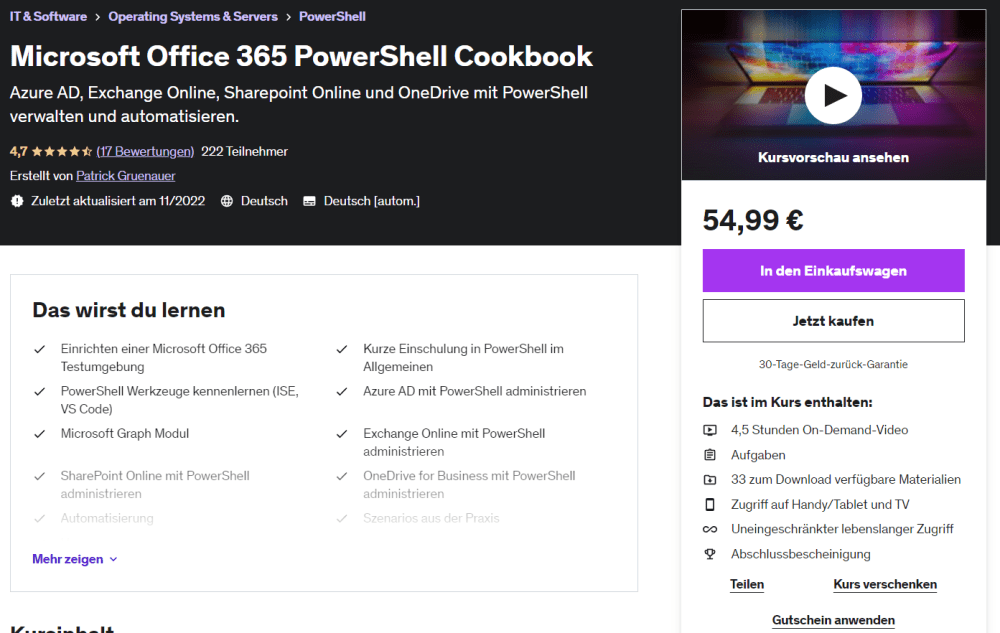The image size is (1000, 633).
Task: Click the downloadable materials icon
Action: point(710,480)
